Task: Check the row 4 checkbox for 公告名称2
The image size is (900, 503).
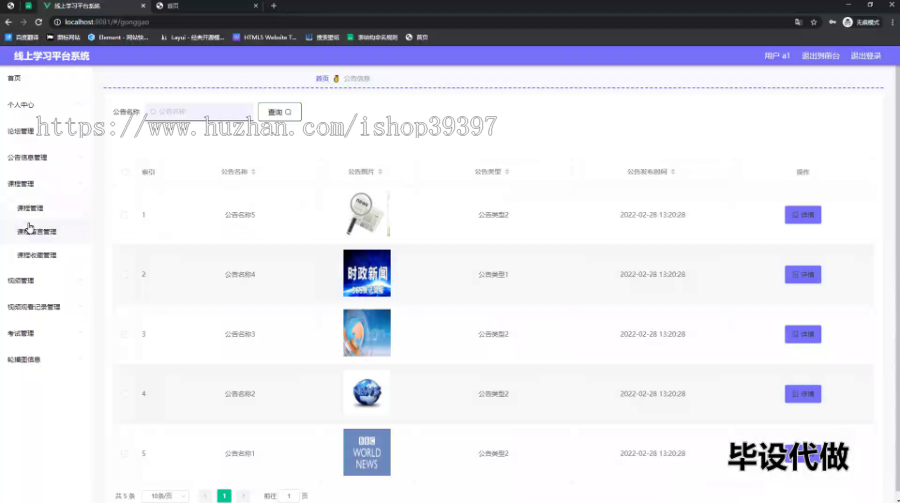Action: pyautogui.click(x=125, y=394)
